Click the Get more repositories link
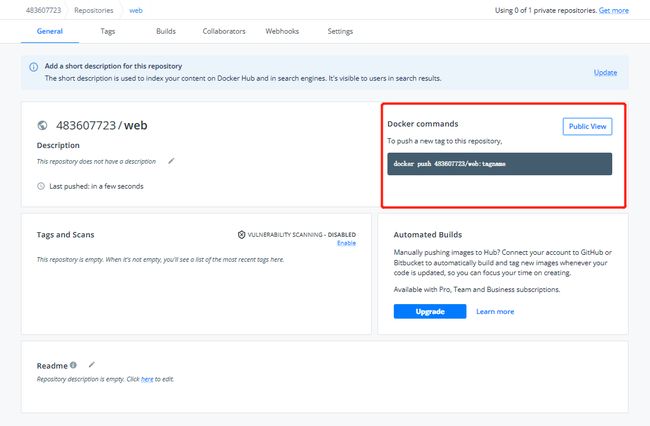650x426 pixels. tap(614, 10)
